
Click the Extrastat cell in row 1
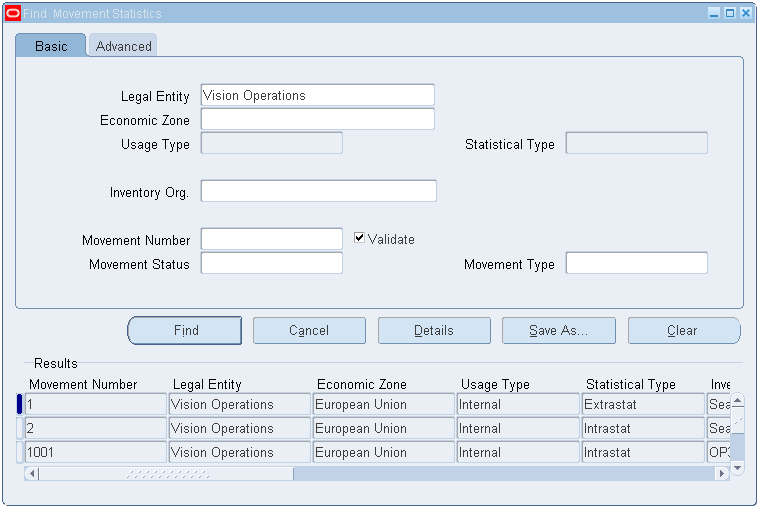pyautogui.click(x=643, y=404)
